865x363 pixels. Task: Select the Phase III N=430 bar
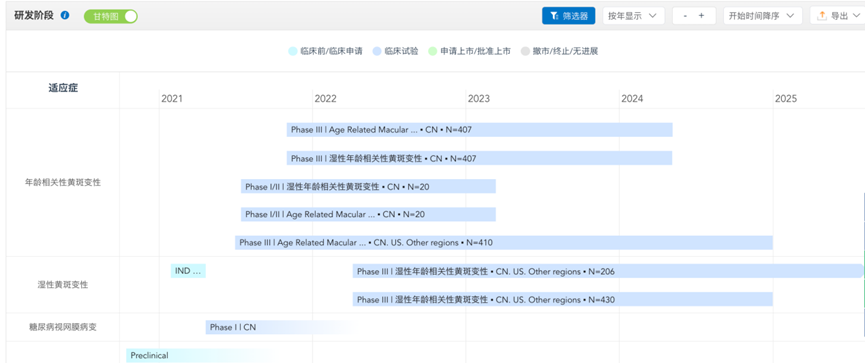(563, 299)
